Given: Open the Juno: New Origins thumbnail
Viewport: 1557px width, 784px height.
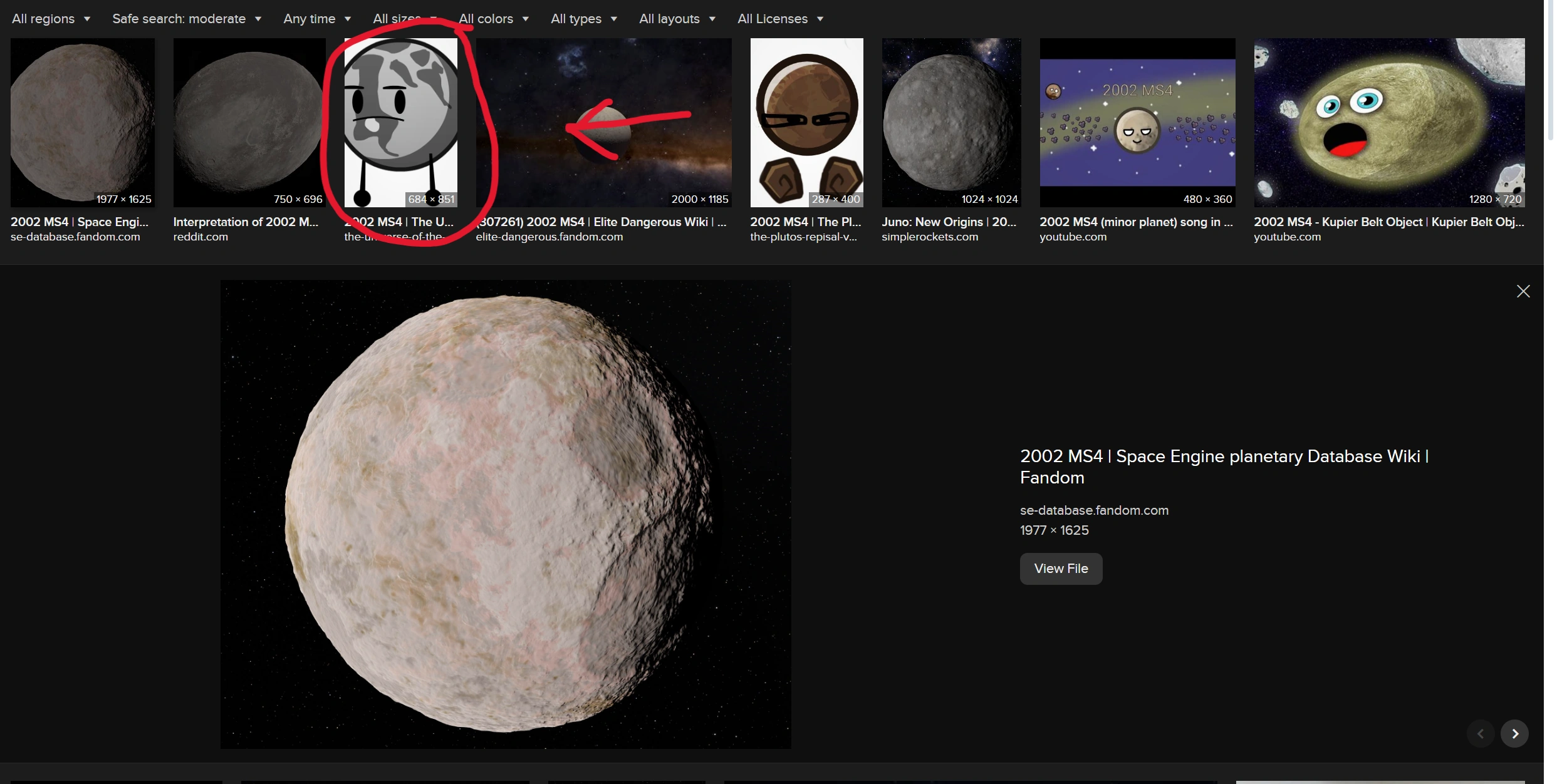Looking at the screenshot, I should coord(950,122).
